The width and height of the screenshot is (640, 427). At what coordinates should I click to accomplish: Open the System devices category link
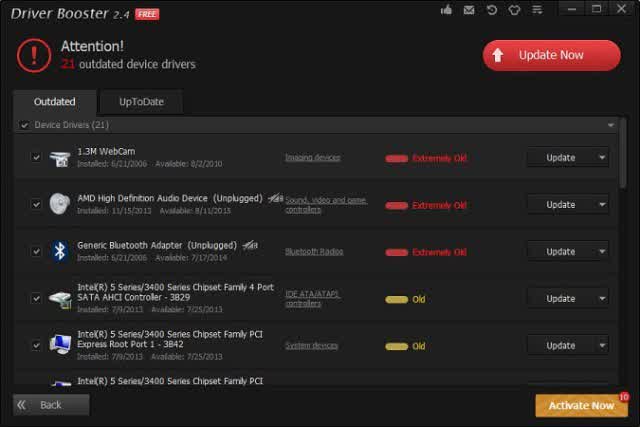311,346
